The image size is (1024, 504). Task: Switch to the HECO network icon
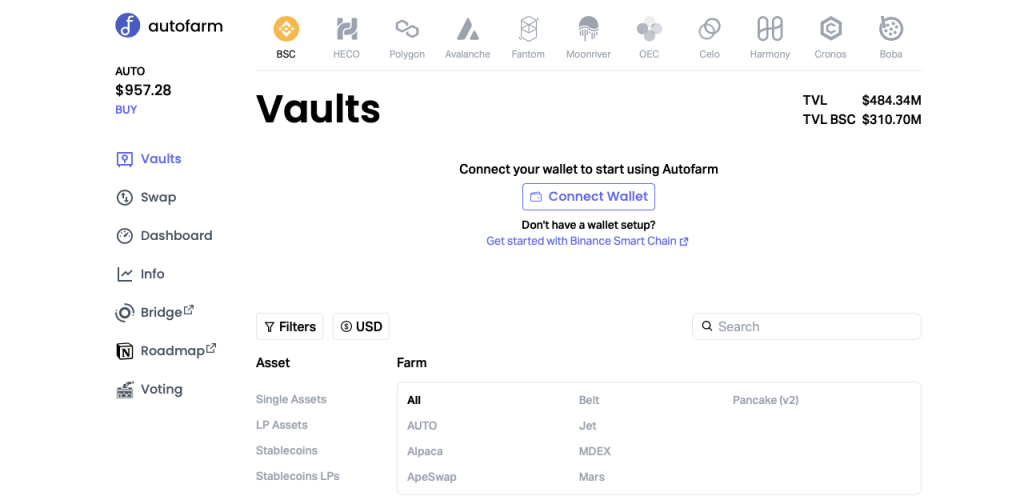[346, 29]
